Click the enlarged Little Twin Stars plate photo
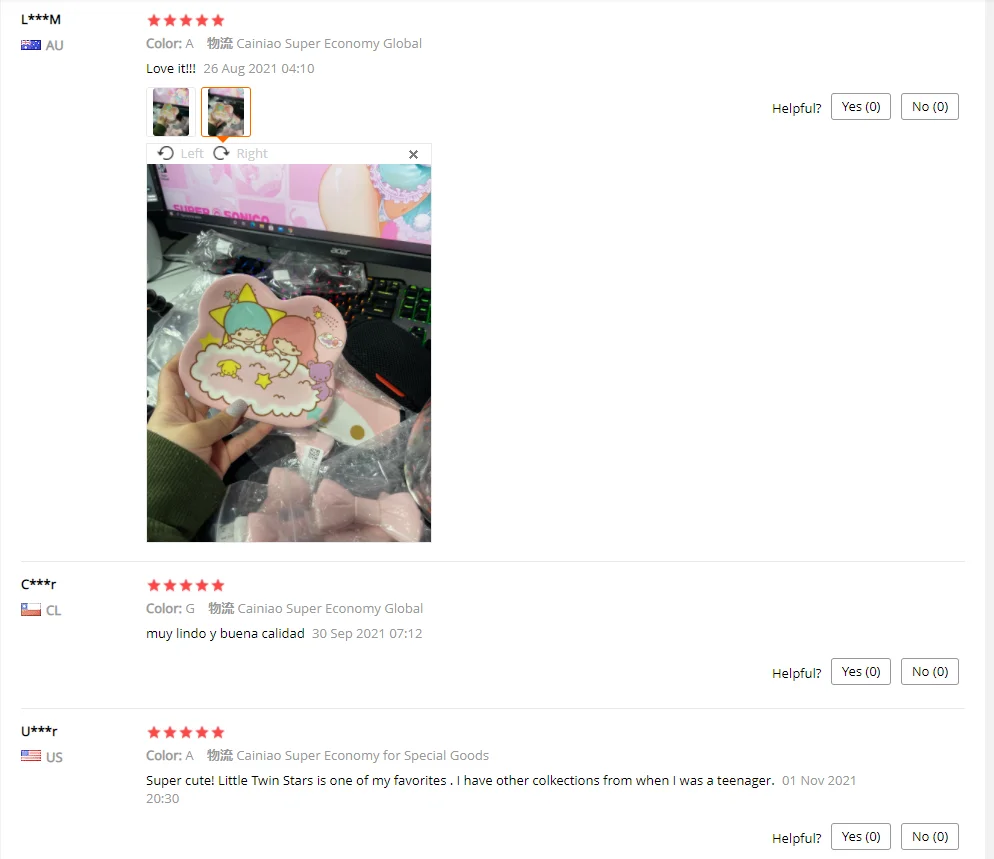994x859 pixels. (x=288, y=353)
